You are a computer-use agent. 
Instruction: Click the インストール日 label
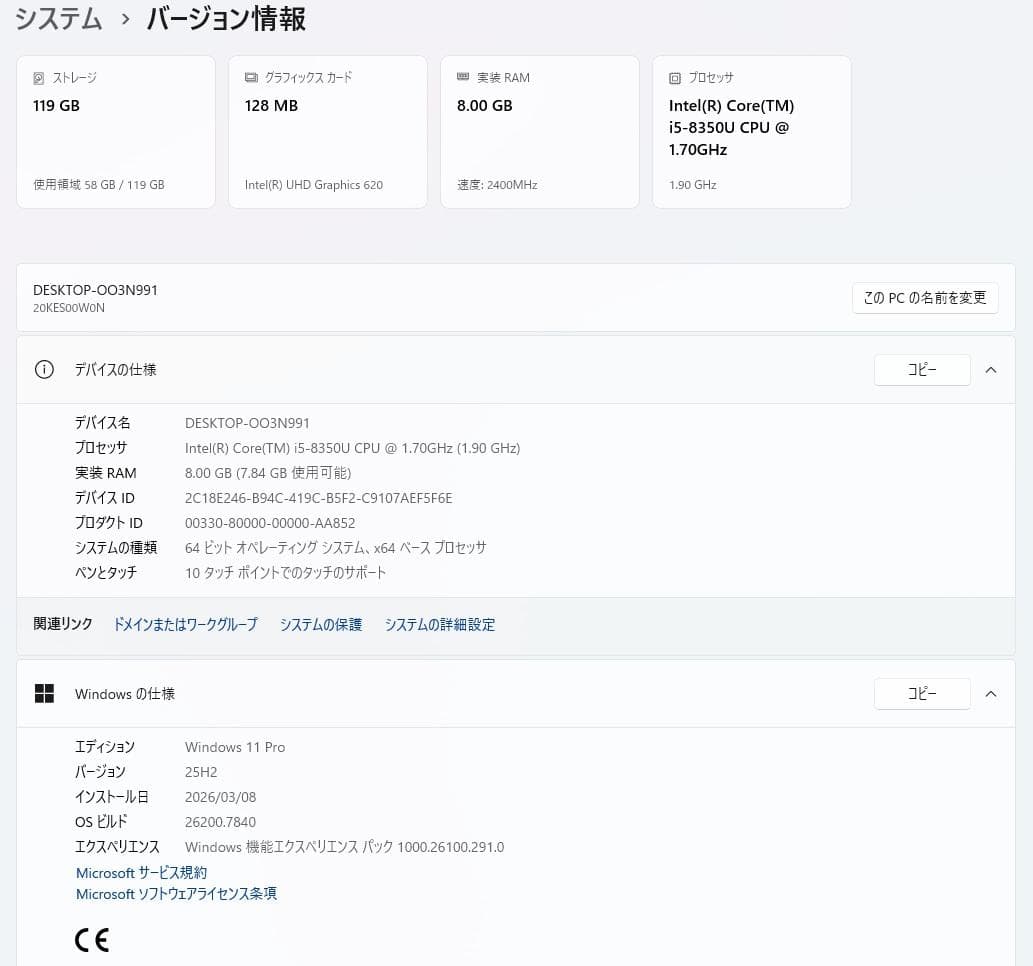(x=111, y=797)
